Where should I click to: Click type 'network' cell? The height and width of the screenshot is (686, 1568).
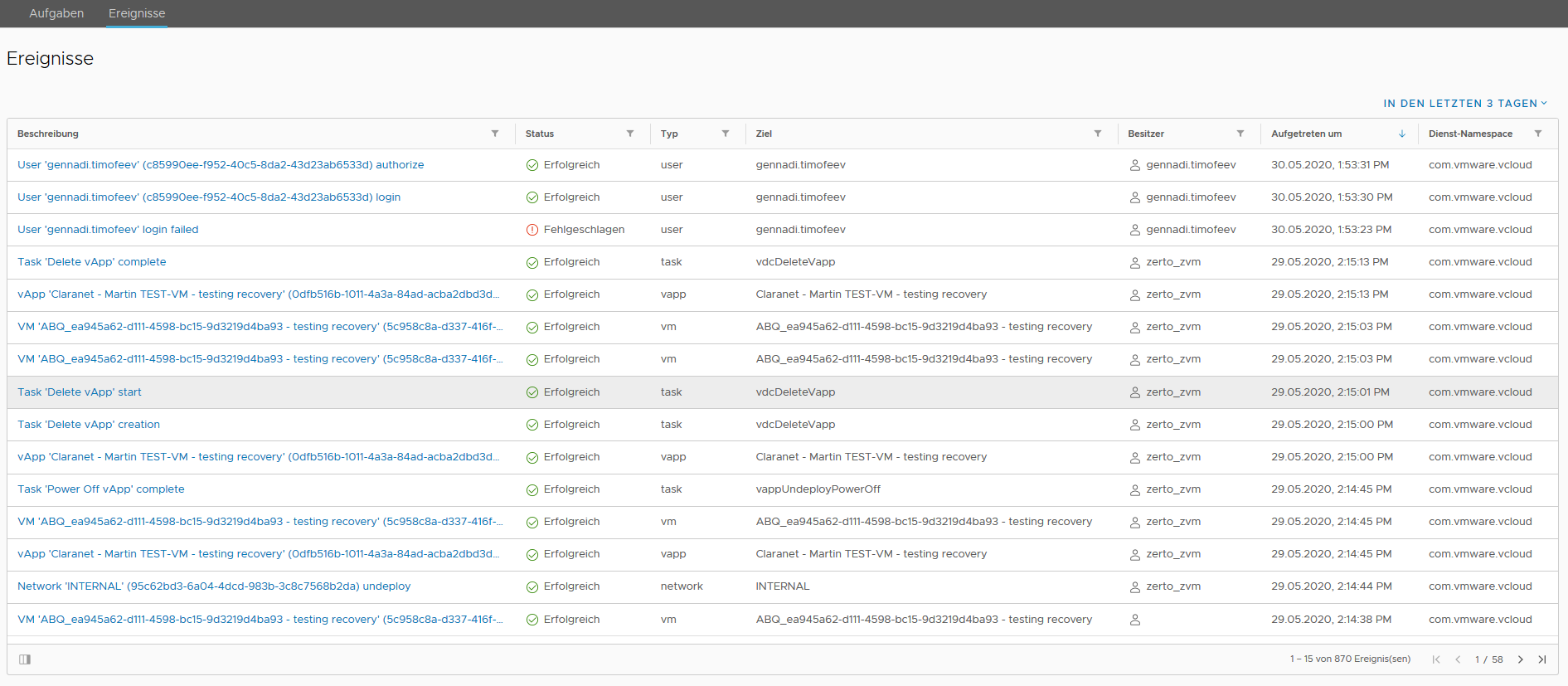[682, 586]
